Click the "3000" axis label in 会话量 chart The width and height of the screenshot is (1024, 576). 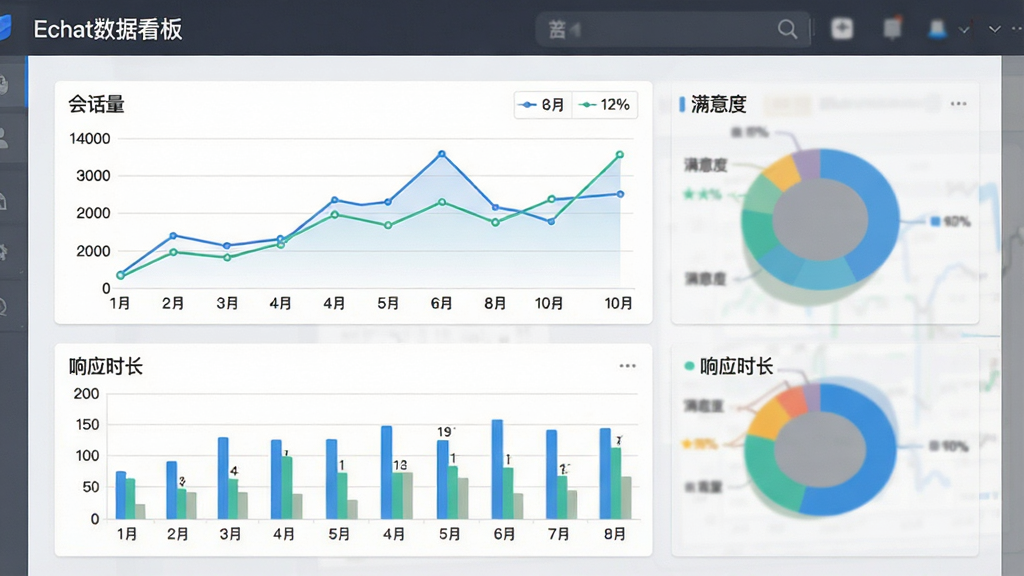[93, 176]
